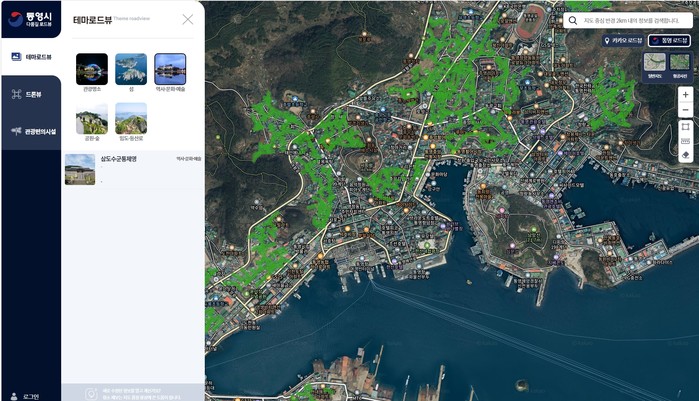Select the 섬 theme thumbnail
The width and height of the screenshot is (699, 401).
pyautogui.click(x=131, y=69)
